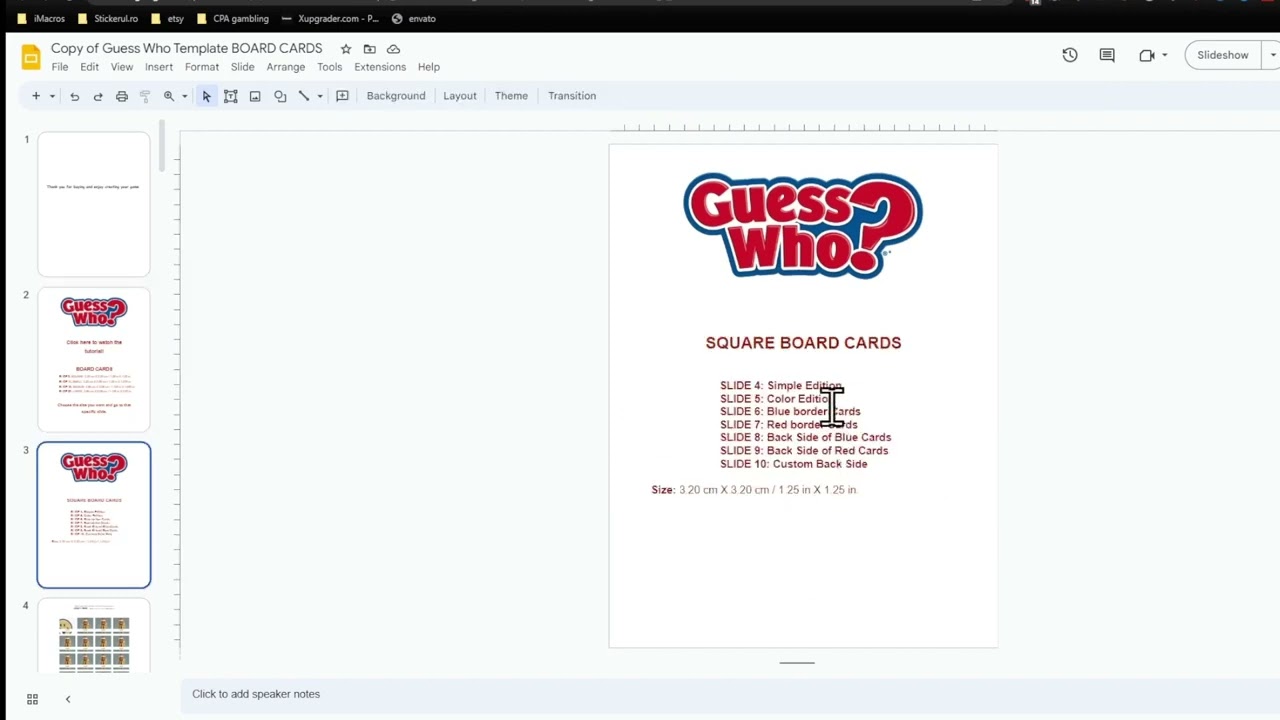Select slide 2 thumbnail
Image resolution: width=1280 pixels, height=720 pixels.
click(94, 360)
